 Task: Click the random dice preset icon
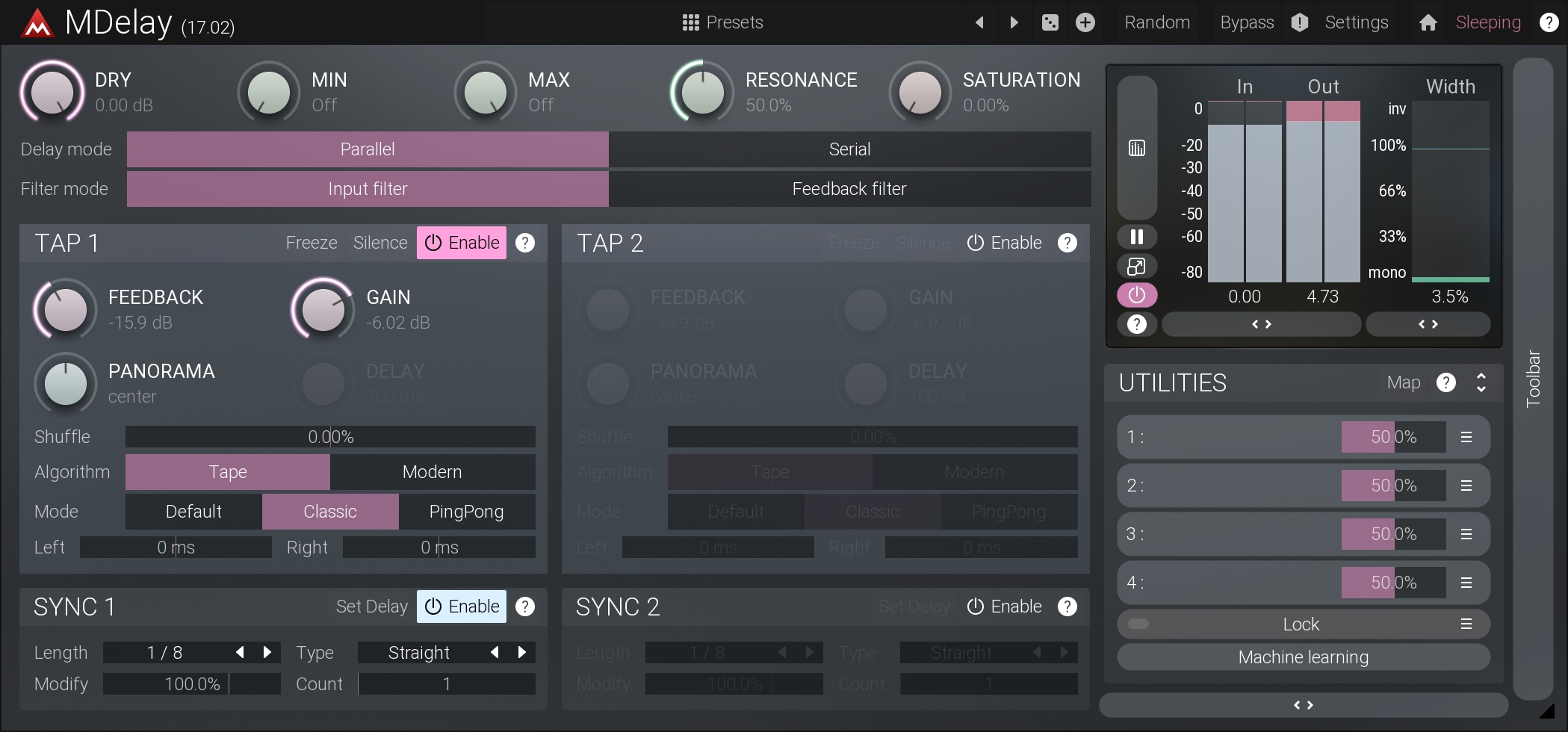click(1050, 22)
